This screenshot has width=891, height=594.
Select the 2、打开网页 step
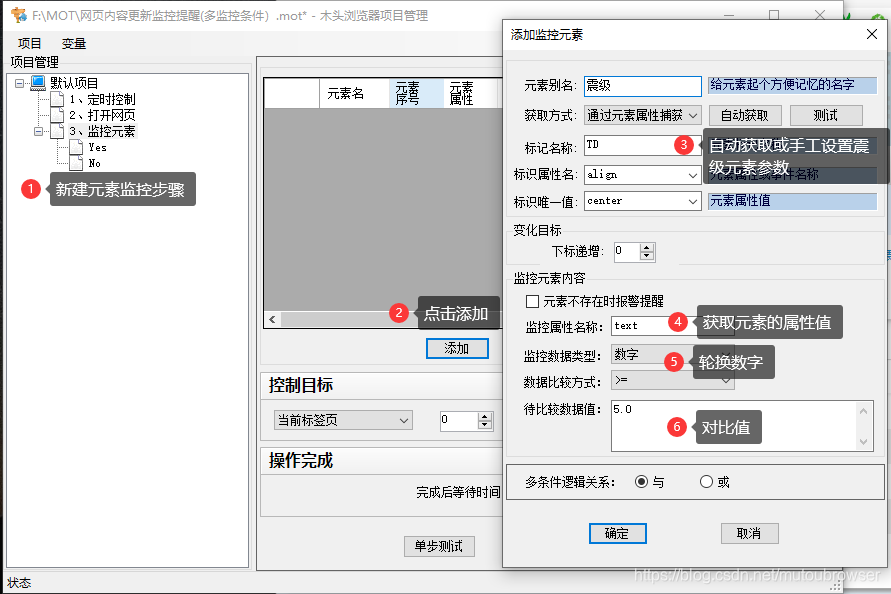102,115
